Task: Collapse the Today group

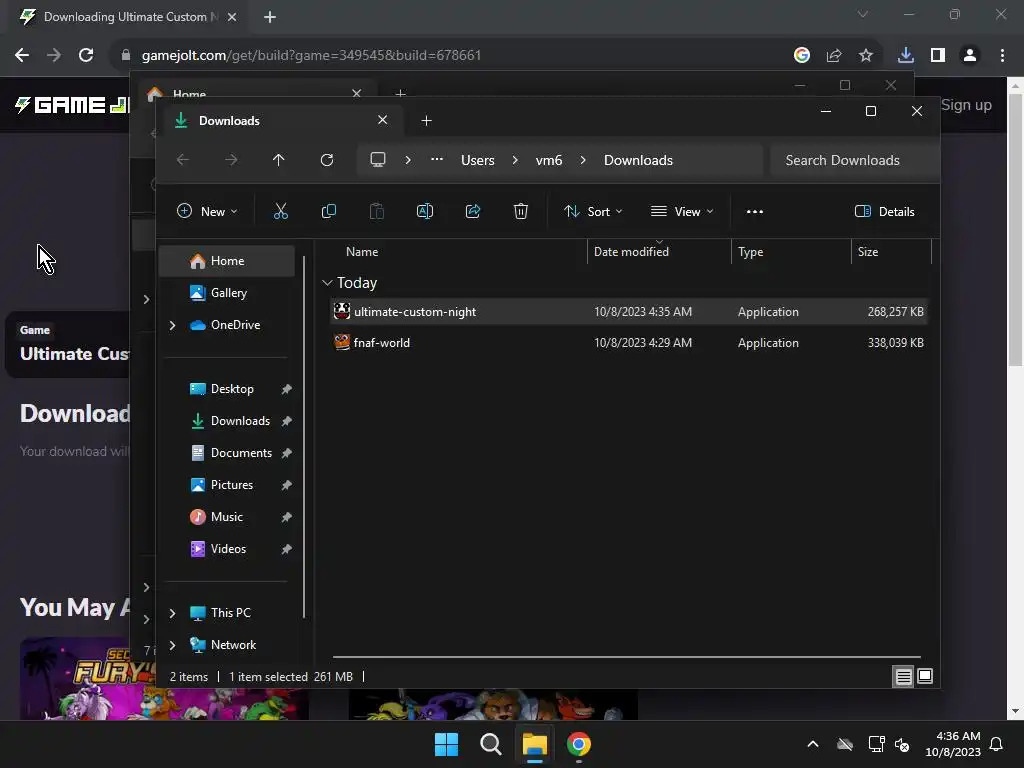Action: coord(327,283)
